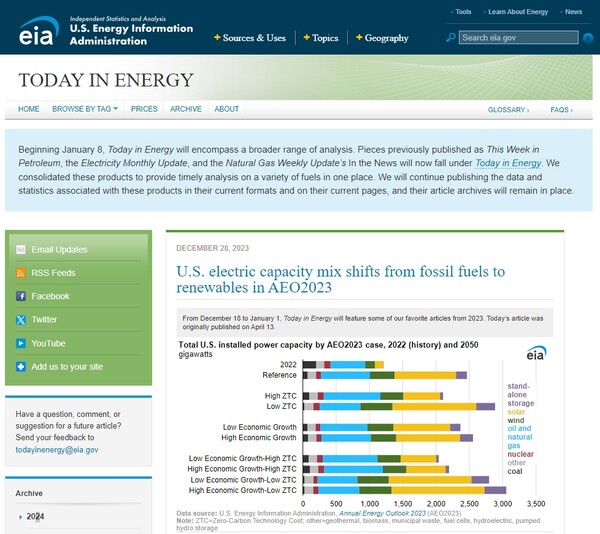Open the Topics dropdown menu
This screenshot has height=534, width=600.
coord(320,38)
